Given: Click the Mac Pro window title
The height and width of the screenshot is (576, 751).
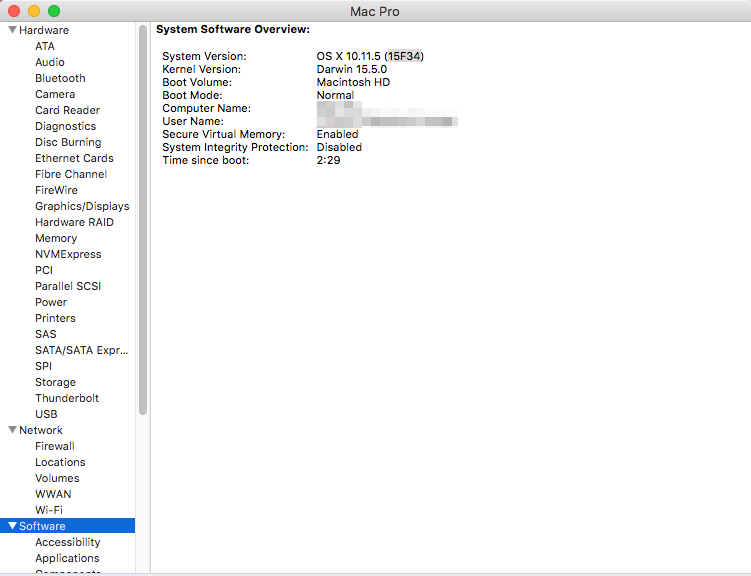Looking at the screenshot, I should pos(375,11).
